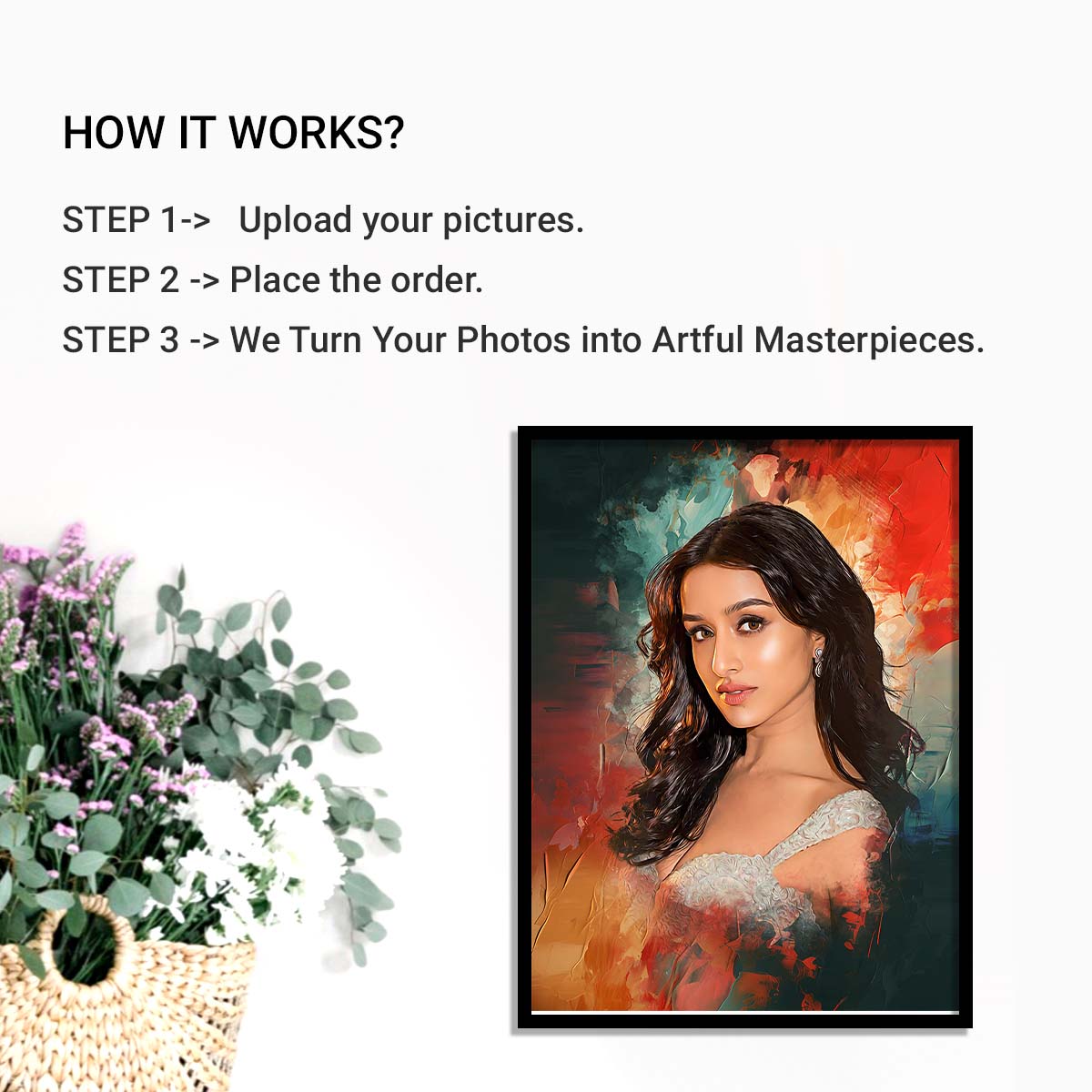Image resolution: width=1092 pixels, height=1092 pixels.
Task: Click the question mark in the heading
Action: click(393, 133)
